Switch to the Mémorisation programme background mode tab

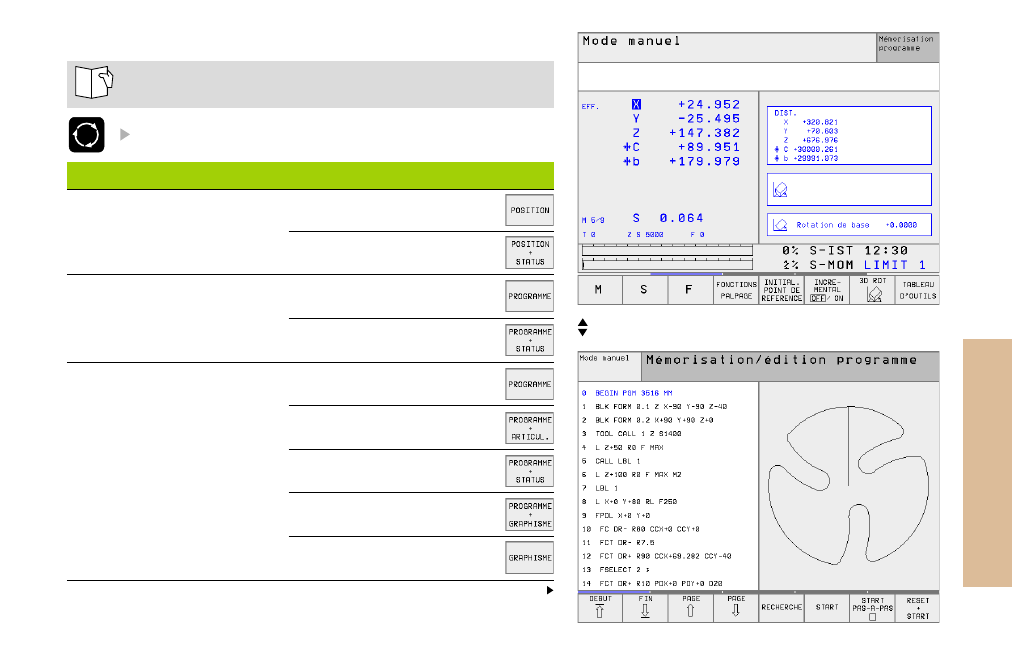(907, 47)
